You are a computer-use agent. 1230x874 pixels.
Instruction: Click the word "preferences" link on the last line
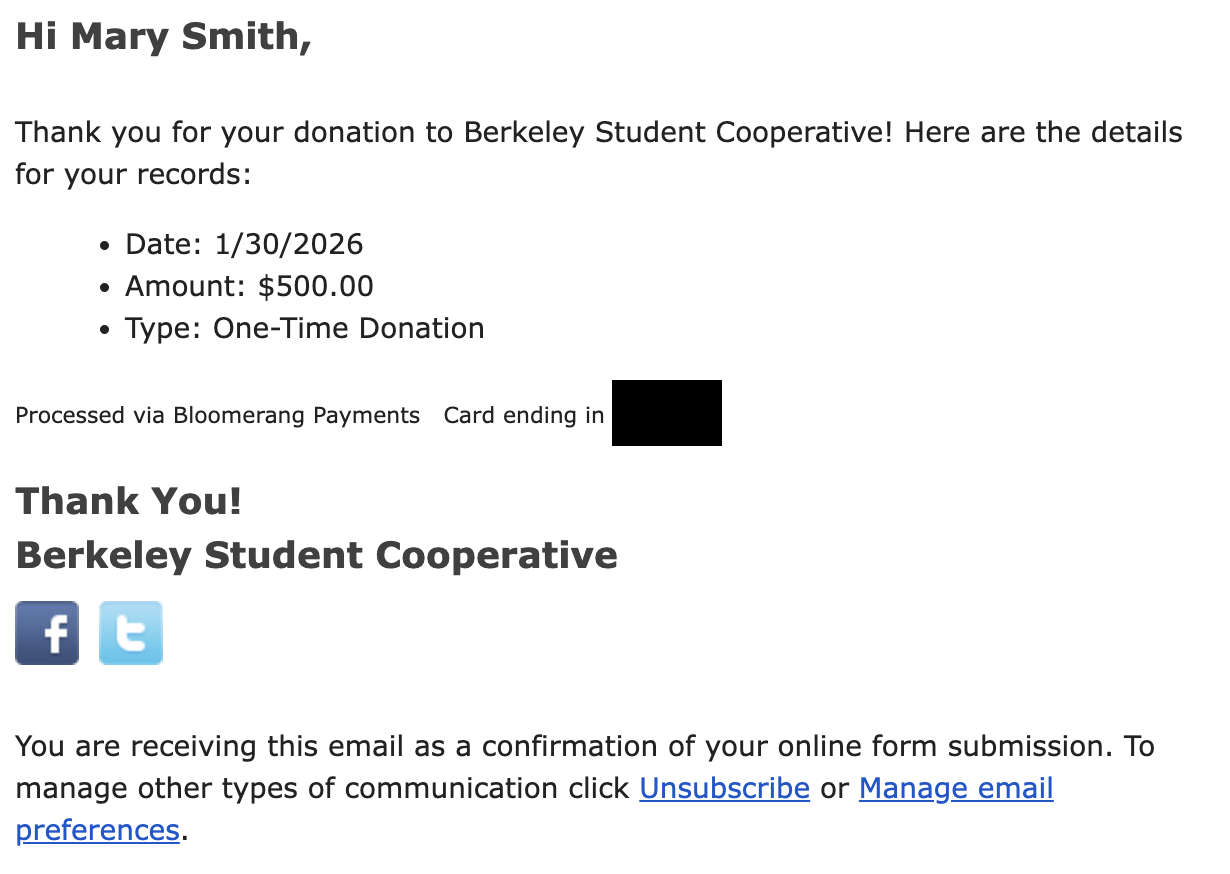point(97,830)
